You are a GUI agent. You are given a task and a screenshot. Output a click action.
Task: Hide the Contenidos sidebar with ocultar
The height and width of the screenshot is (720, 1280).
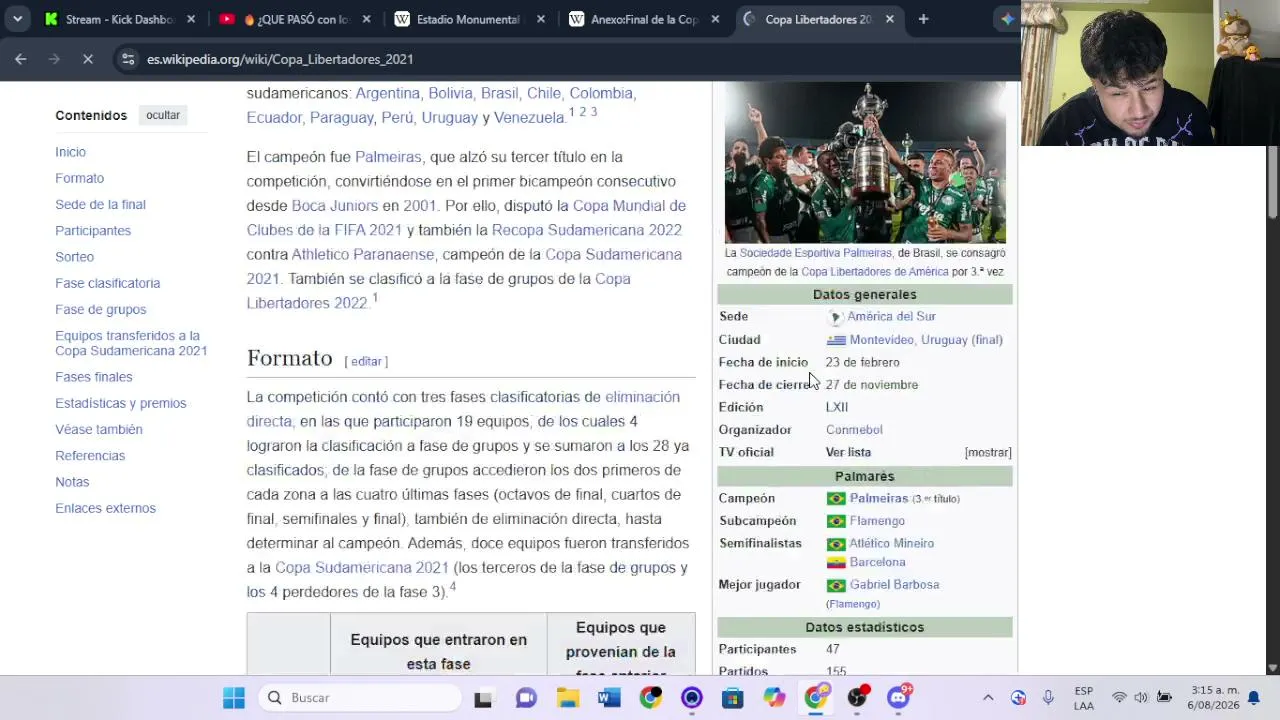click(x=163, y=115)
